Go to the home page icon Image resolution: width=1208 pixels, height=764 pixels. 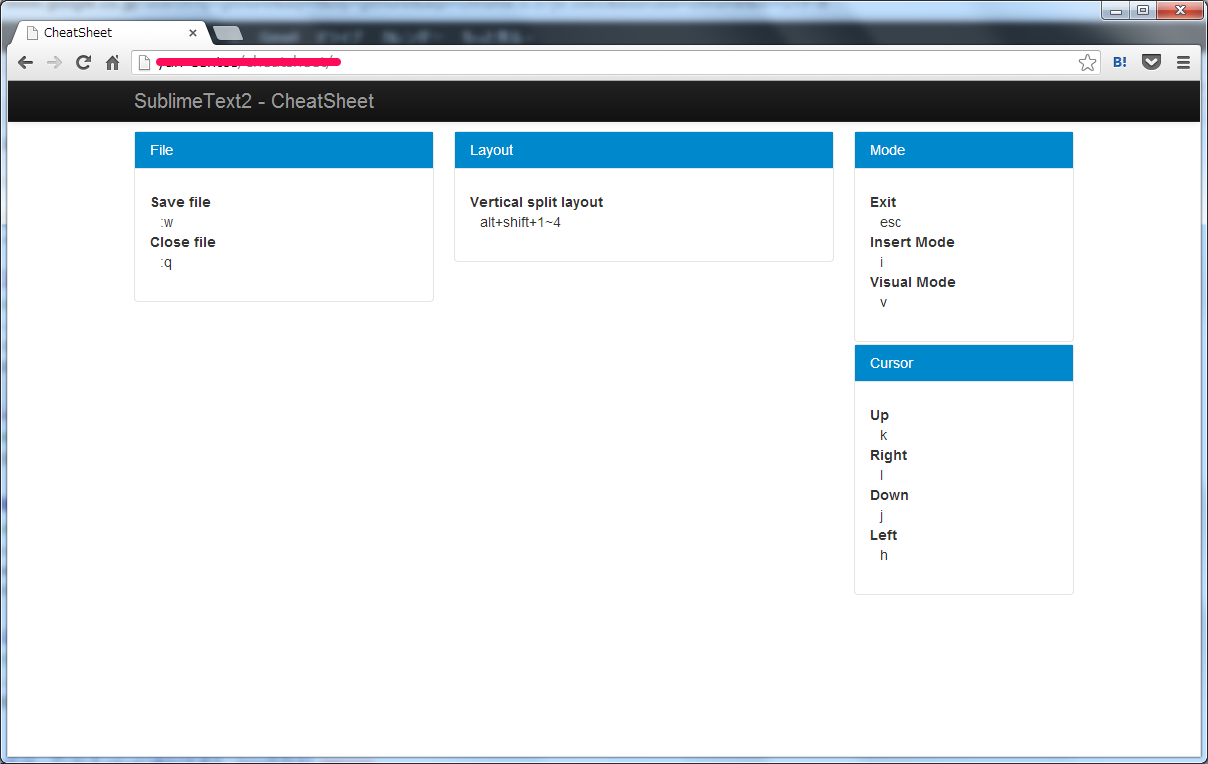[x=113, y=62]
